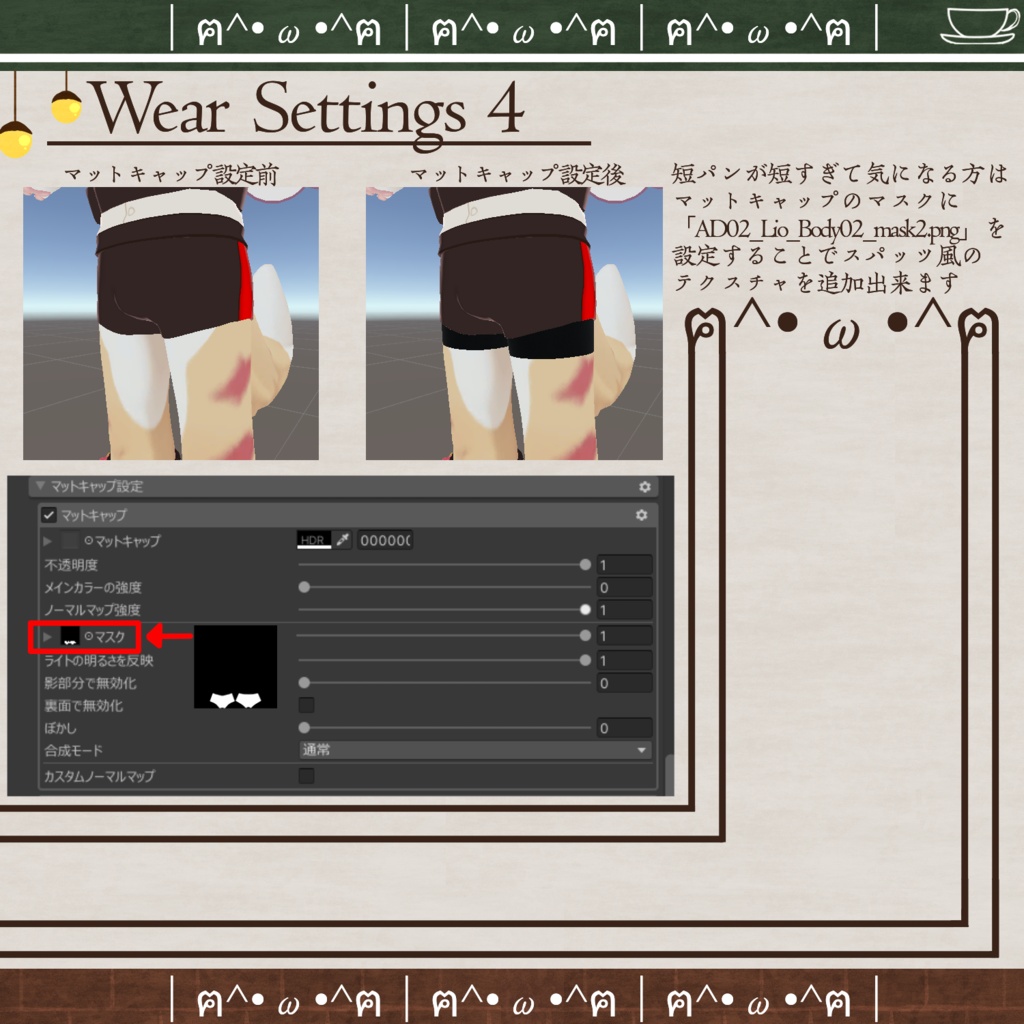Click the large mask texture preview

tap(236, 667)
